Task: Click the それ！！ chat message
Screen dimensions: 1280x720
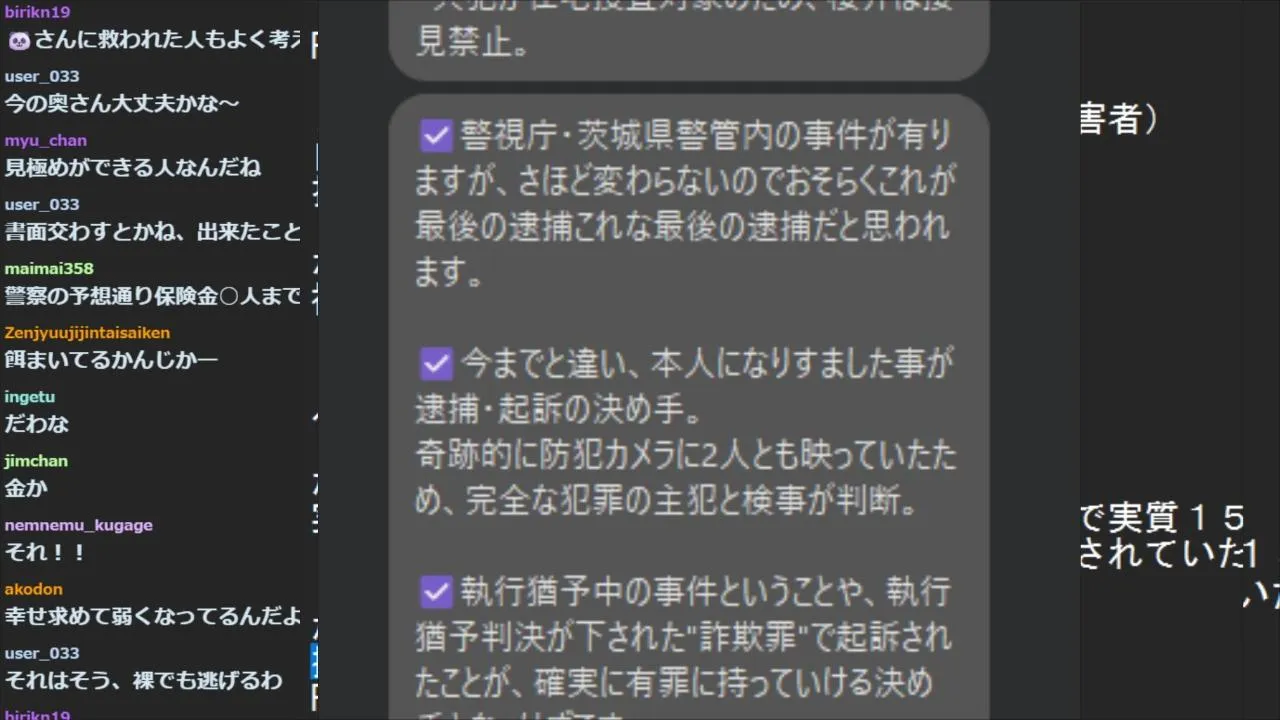Action: [x=46, y=552]
